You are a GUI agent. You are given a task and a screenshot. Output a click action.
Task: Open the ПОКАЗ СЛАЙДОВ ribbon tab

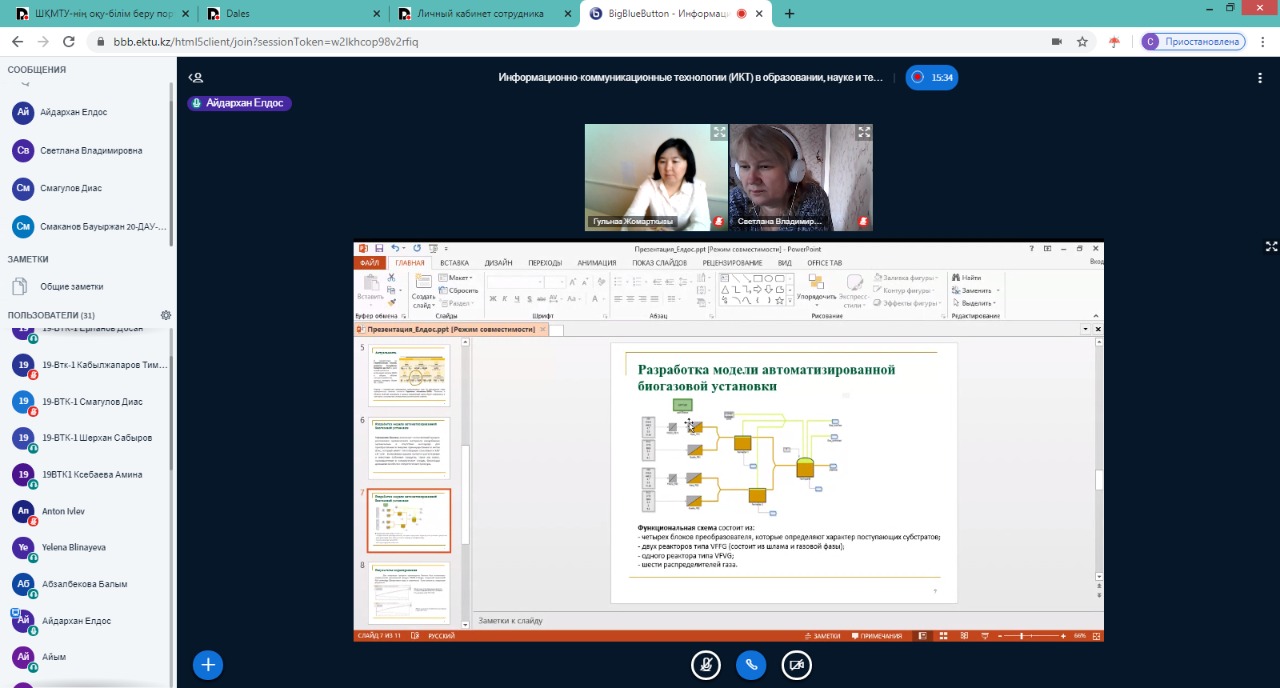(659, 263)
